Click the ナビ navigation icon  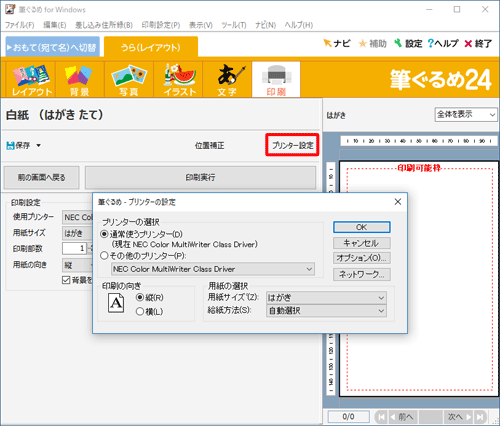(x=337, y=43)
